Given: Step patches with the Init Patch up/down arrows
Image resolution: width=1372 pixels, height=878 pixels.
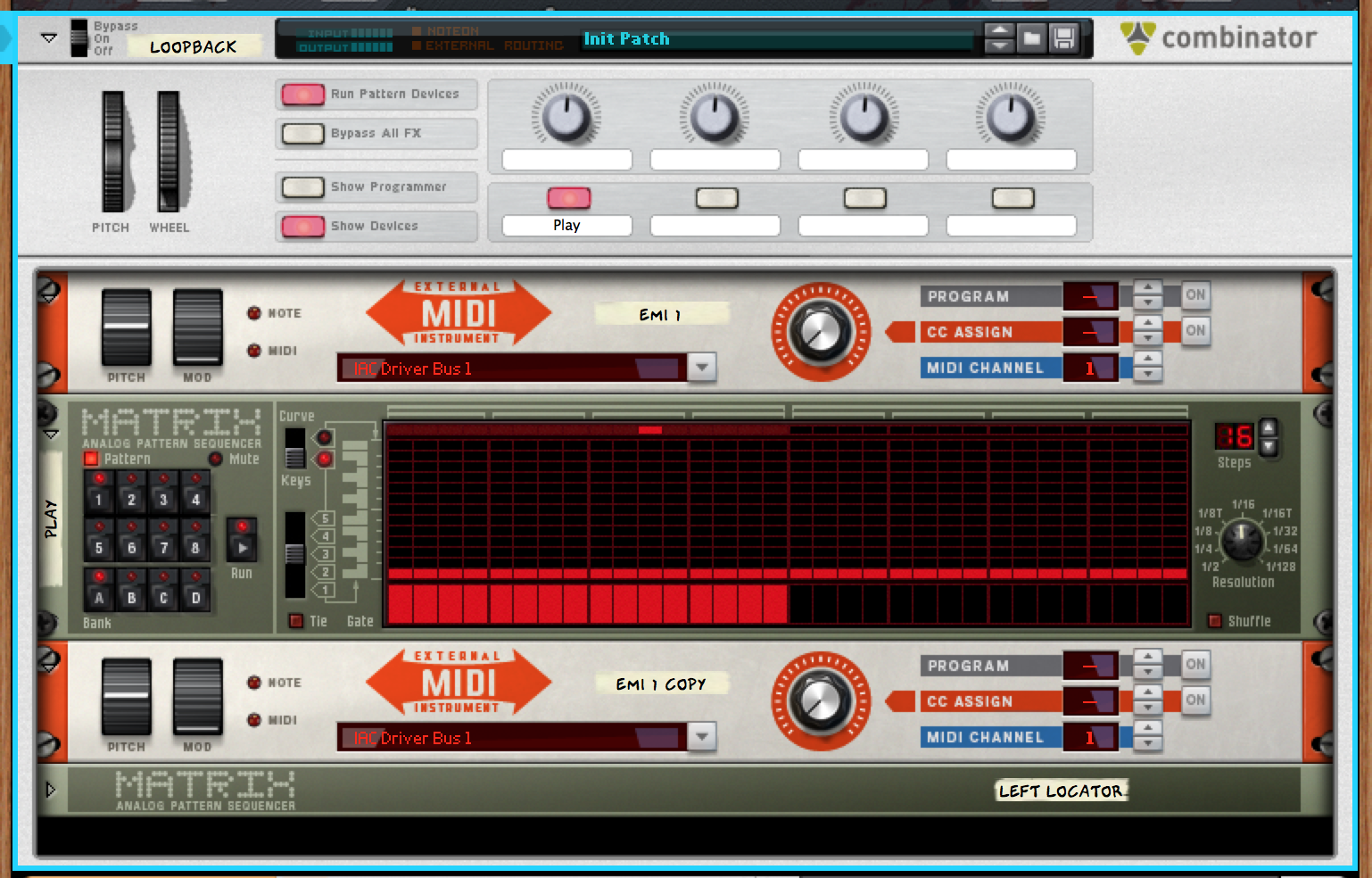Looking at the screenshot, I should tap(999, 38).
